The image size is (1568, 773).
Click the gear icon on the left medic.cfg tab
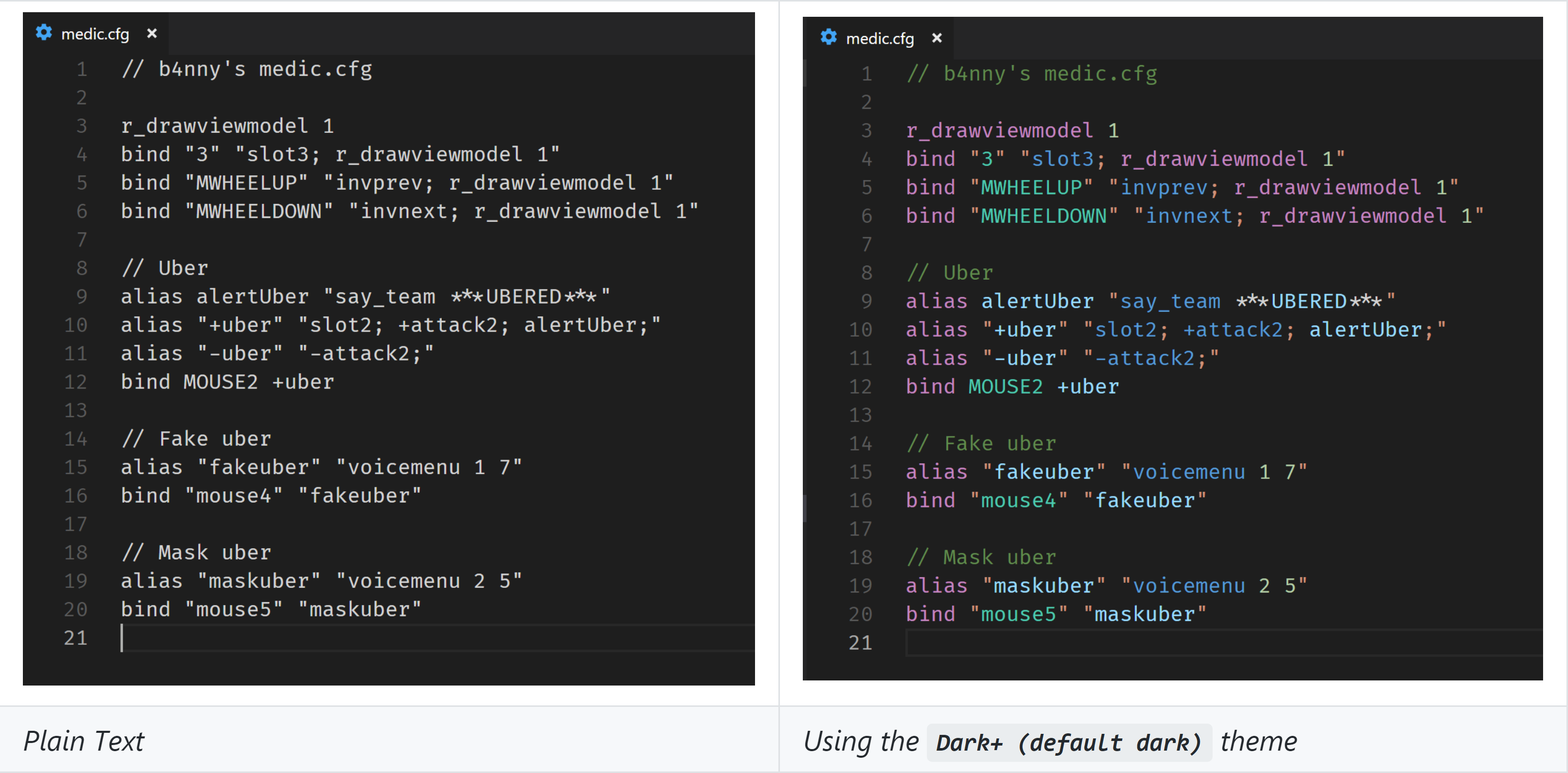43,34
